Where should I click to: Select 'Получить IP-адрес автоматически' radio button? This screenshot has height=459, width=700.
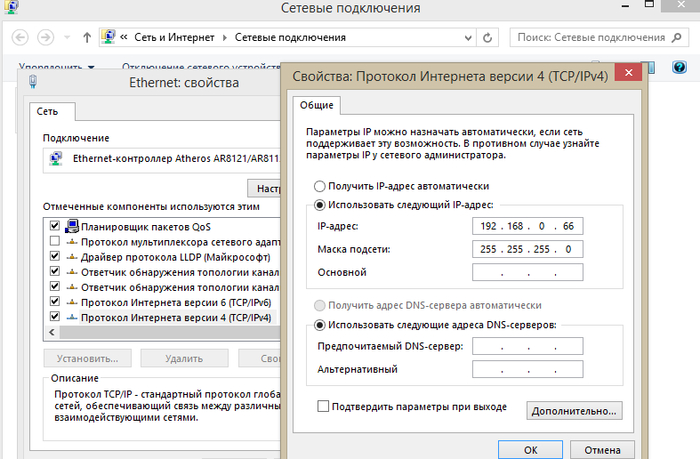click(320, 186)
